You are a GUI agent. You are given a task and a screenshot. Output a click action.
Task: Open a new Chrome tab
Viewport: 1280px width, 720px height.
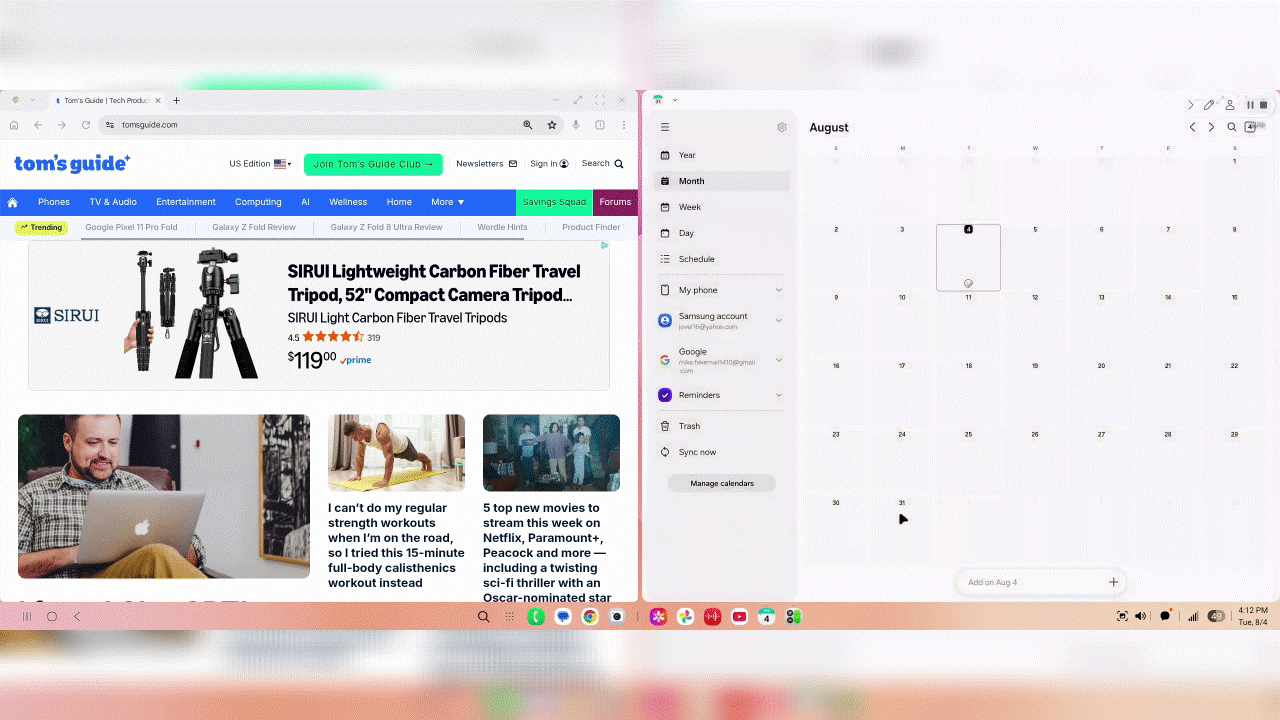pyautogui.click(x=177, y=100)
